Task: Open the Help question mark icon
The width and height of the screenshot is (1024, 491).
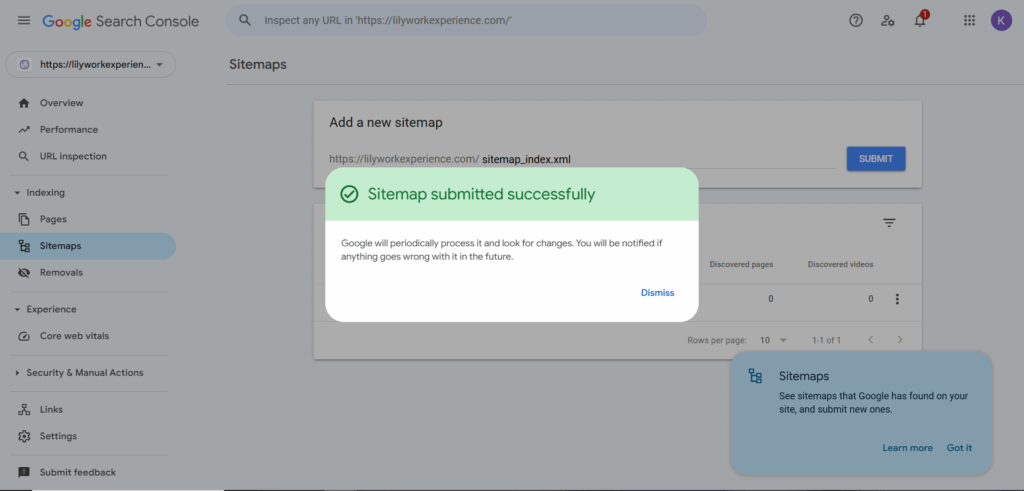Action: click(x=856, y=20)
